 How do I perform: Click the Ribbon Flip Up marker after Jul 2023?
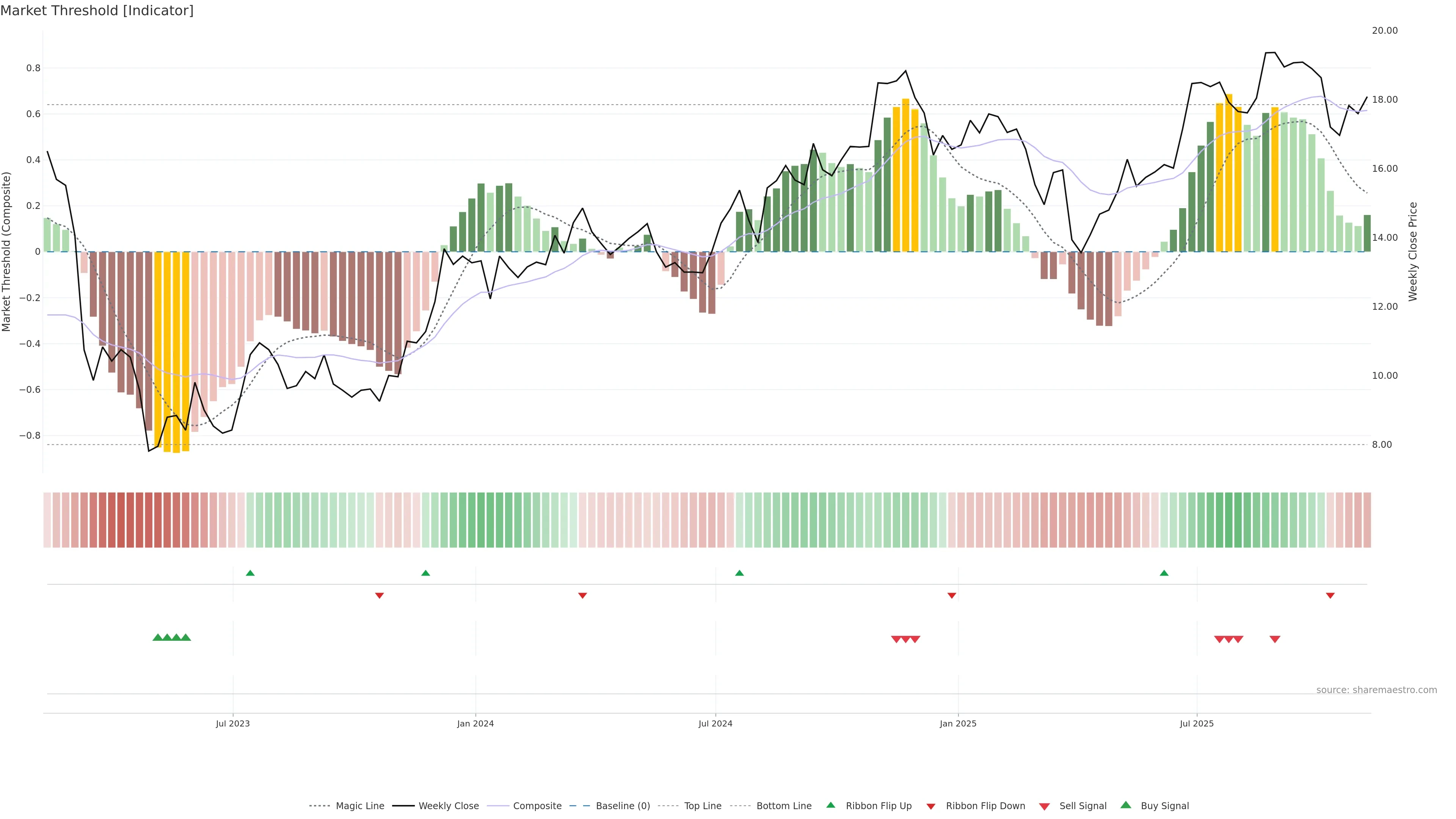(250, 573)
